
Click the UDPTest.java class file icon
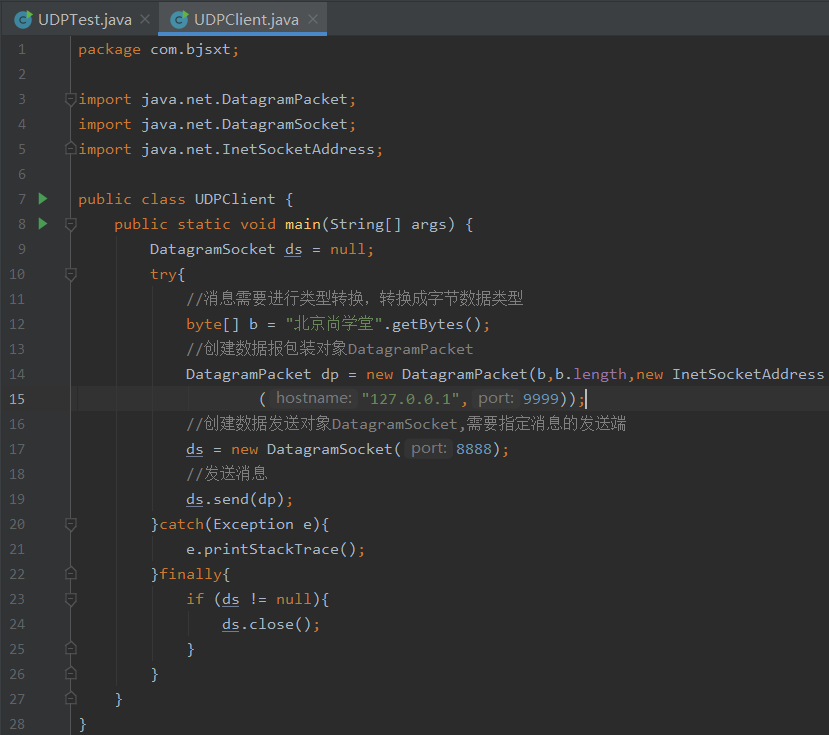pyautogui.click(x=23, y=20)
